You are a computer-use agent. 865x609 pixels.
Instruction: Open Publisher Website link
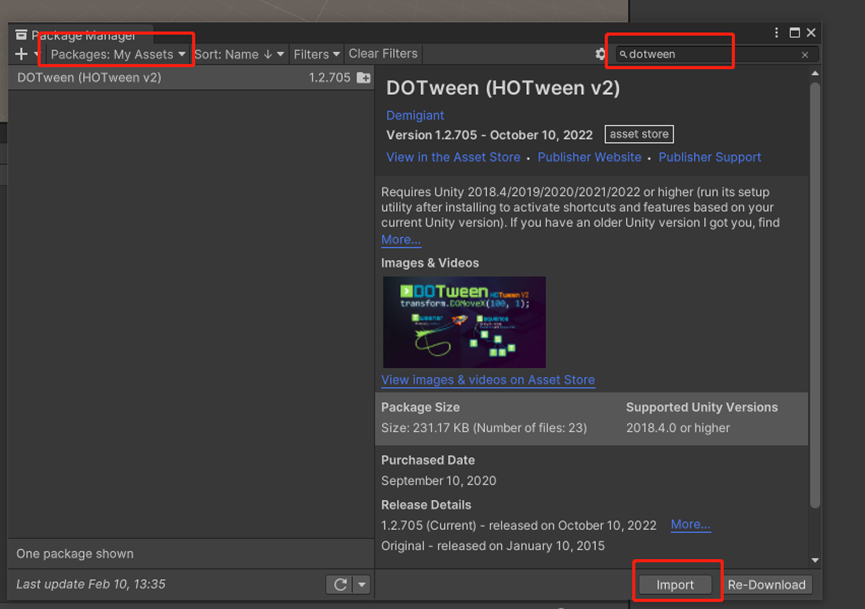(589, 157)
